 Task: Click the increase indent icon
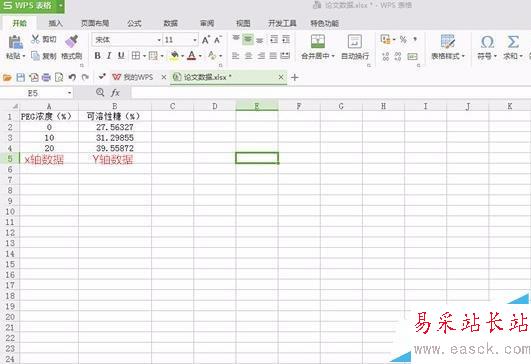click(x=286, y=40)
